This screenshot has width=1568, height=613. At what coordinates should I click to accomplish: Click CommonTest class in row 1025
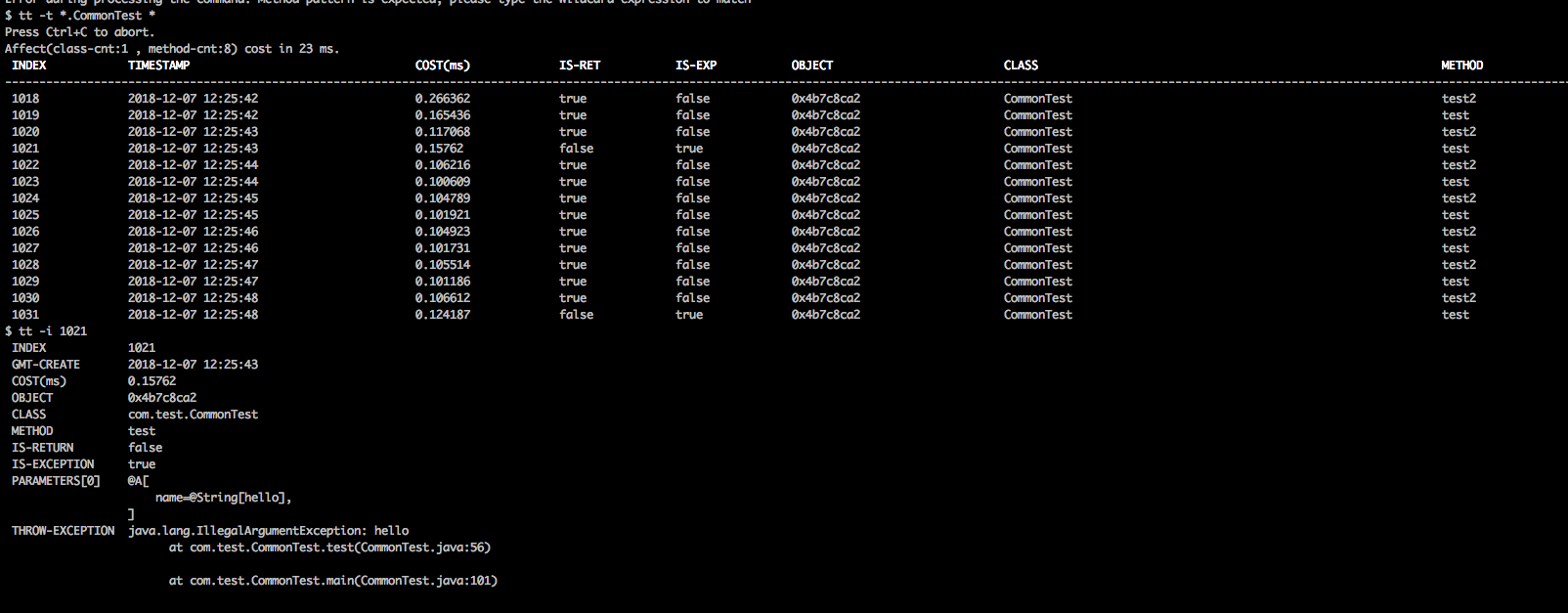(1038, 215)
